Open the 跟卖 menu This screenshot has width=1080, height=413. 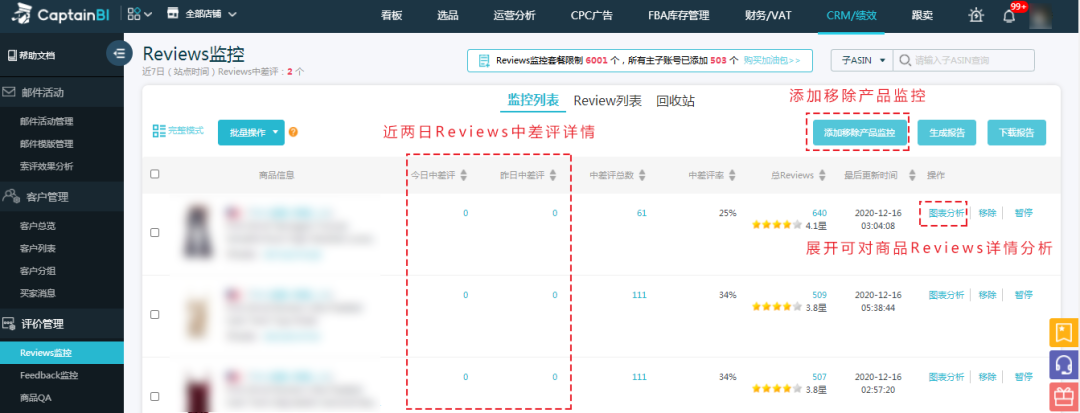click(x=922, y=15)
